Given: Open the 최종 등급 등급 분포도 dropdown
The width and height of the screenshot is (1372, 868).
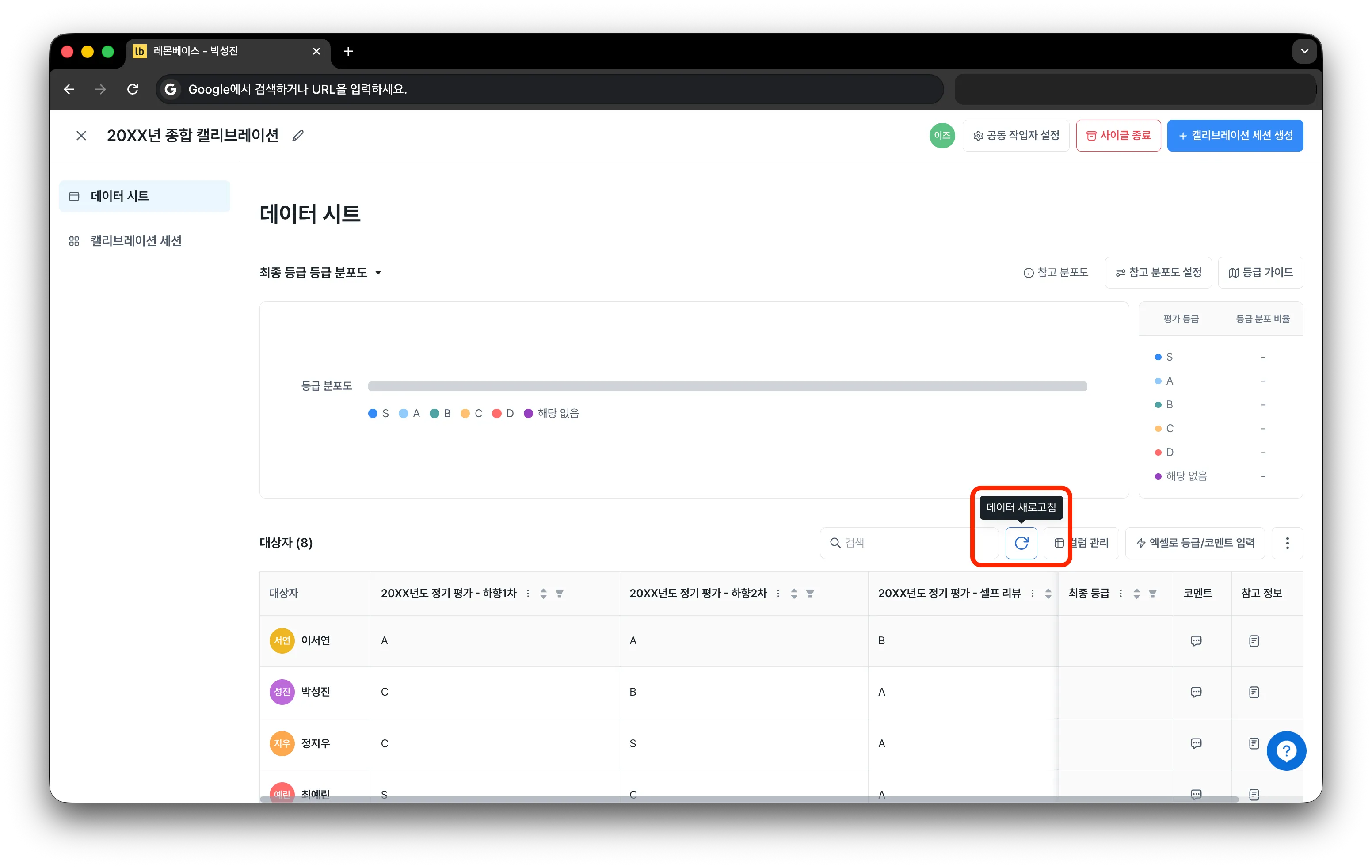Looking at the screenshot, I should point(320,273).
